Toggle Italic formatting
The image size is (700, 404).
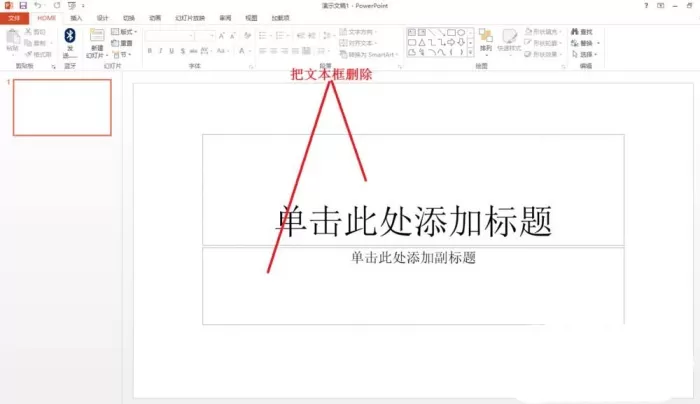[161, 51]
